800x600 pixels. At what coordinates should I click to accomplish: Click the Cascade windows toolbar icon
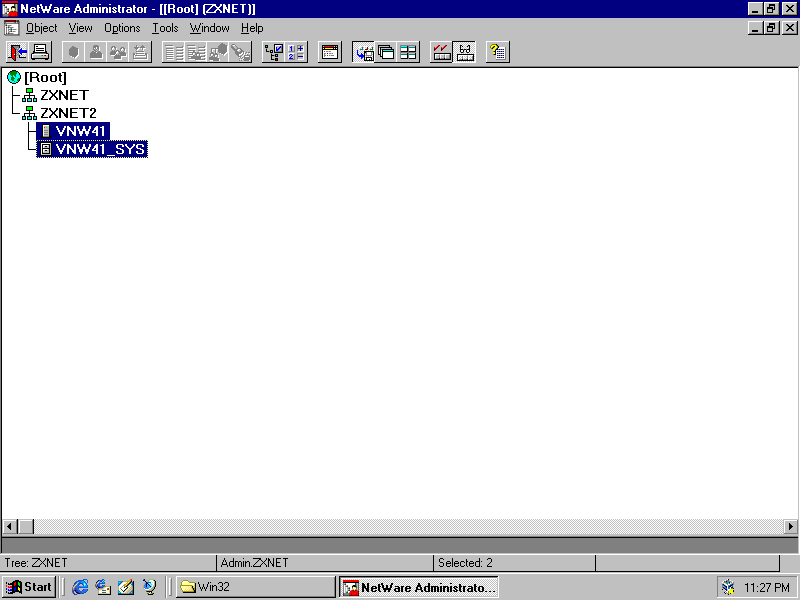386,52
